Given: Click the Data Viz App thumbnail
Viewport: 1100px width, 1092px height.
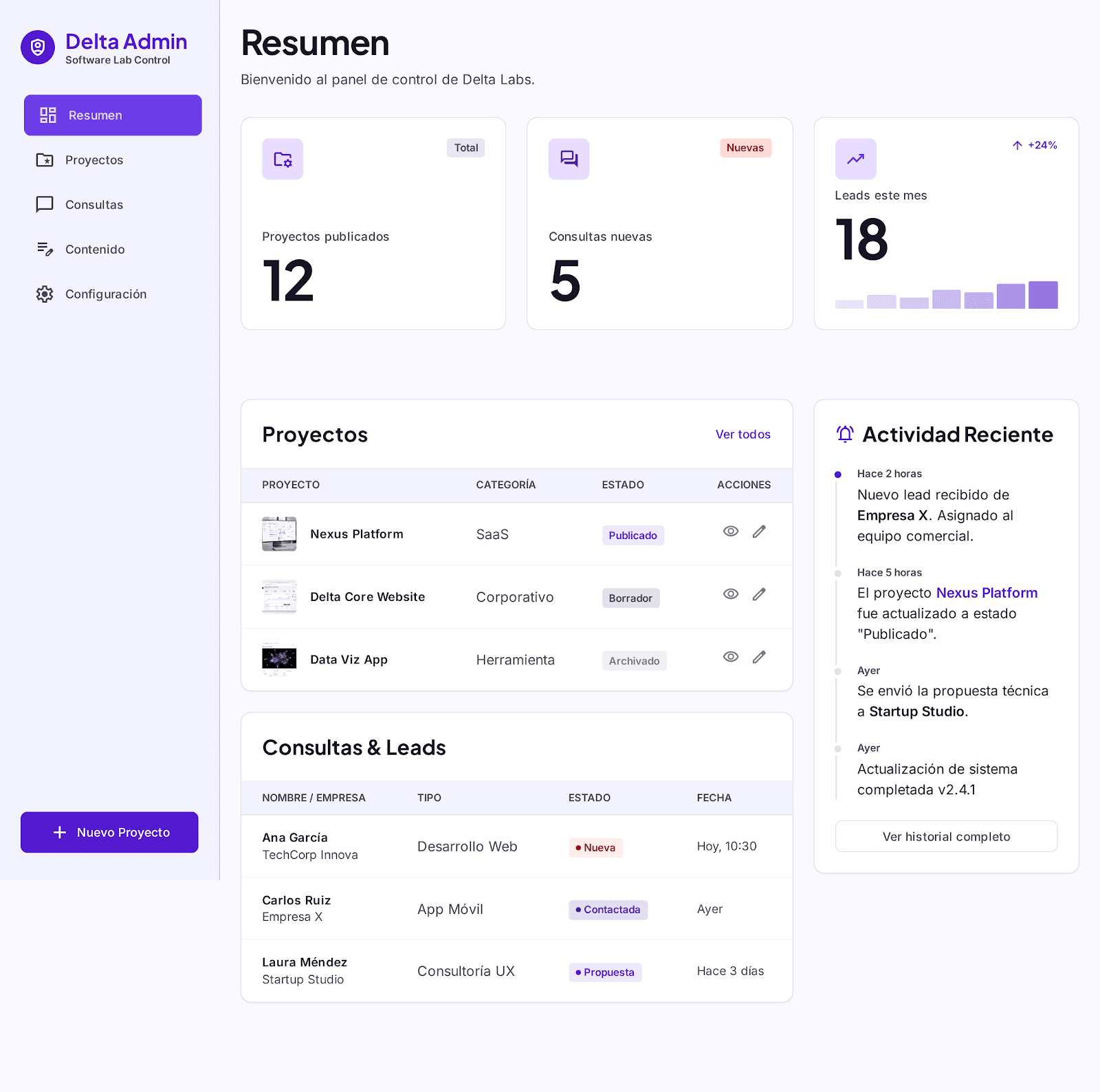Looking at the screenshot, I should tap(279, 659).
